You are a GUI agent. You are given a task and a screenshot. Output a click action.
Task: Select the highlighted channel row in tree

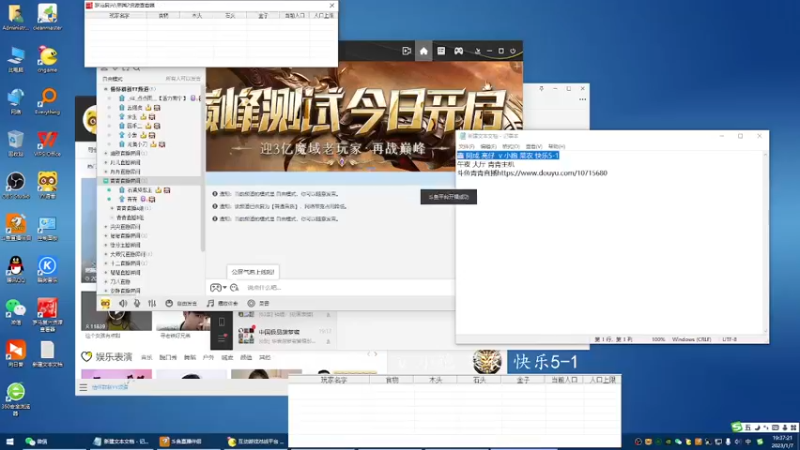click(150, 181)
